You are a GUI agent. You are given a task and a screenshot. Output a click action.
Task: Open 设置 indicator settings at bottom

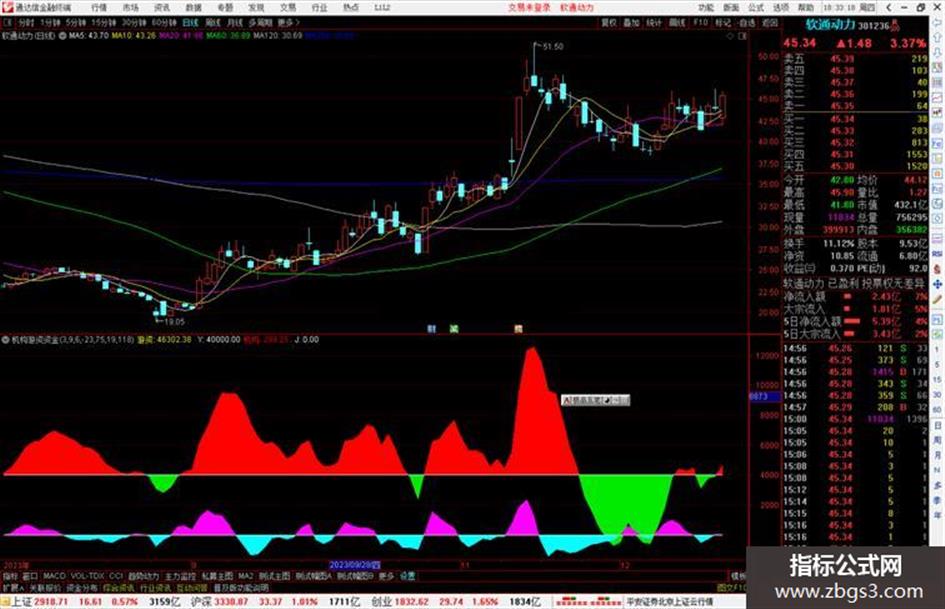pyautogui.click(x=407, y=576)
